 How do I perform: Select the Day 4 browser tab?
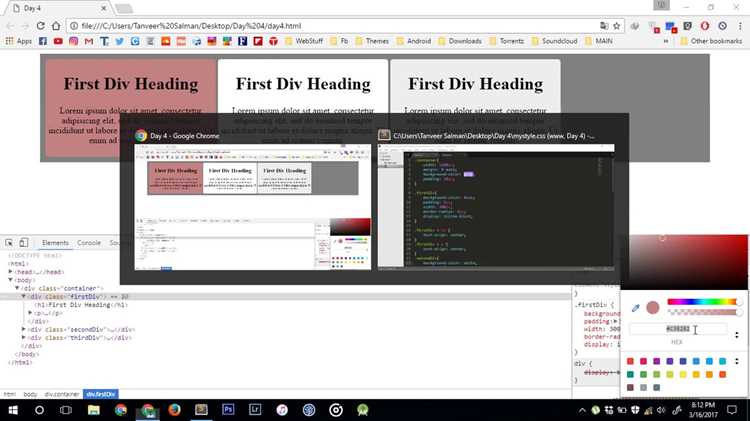(x=57, y=8)
